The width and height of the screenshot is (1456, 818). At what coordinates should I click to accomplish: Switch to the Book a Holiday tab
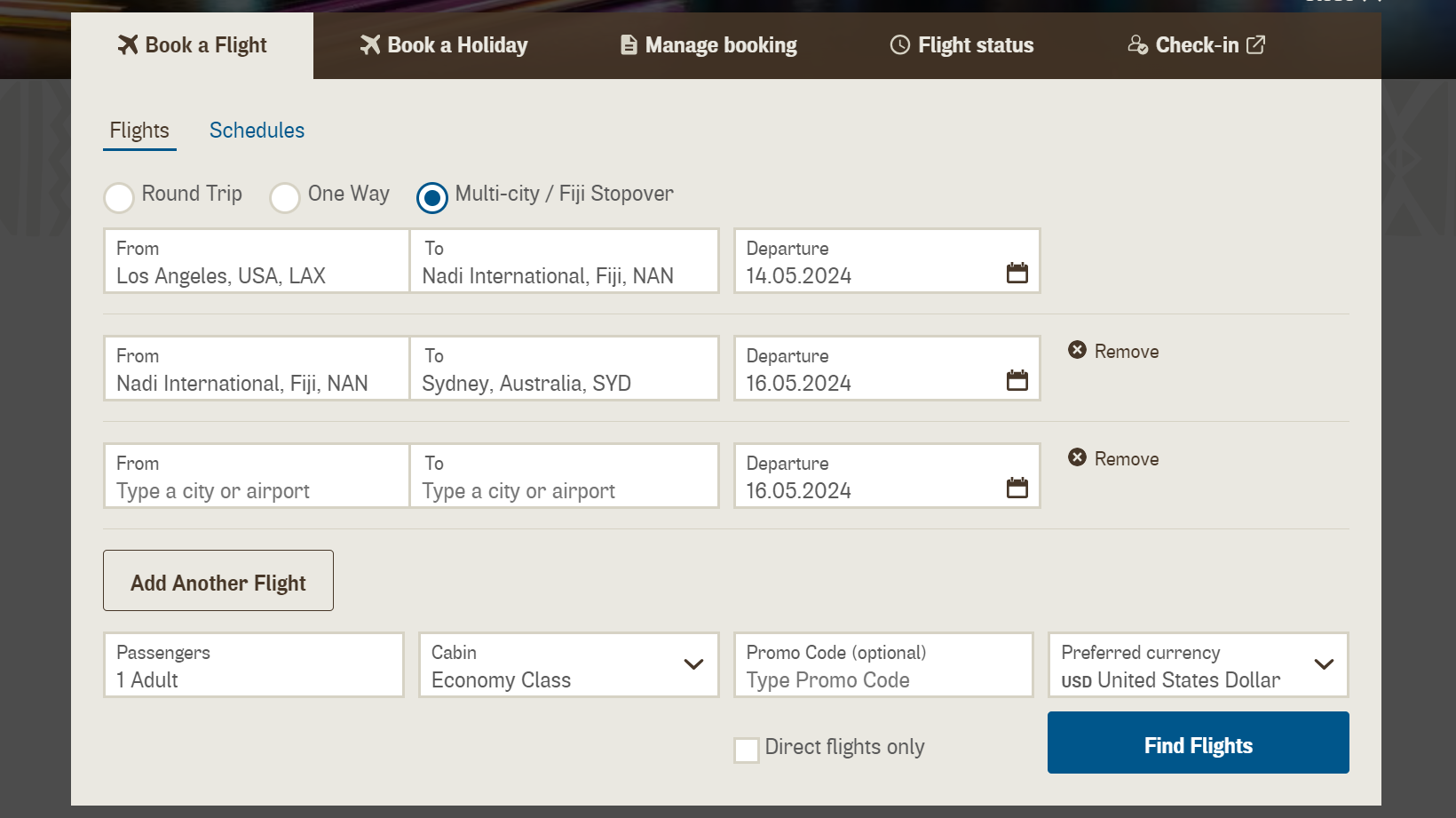click(444, 45)
